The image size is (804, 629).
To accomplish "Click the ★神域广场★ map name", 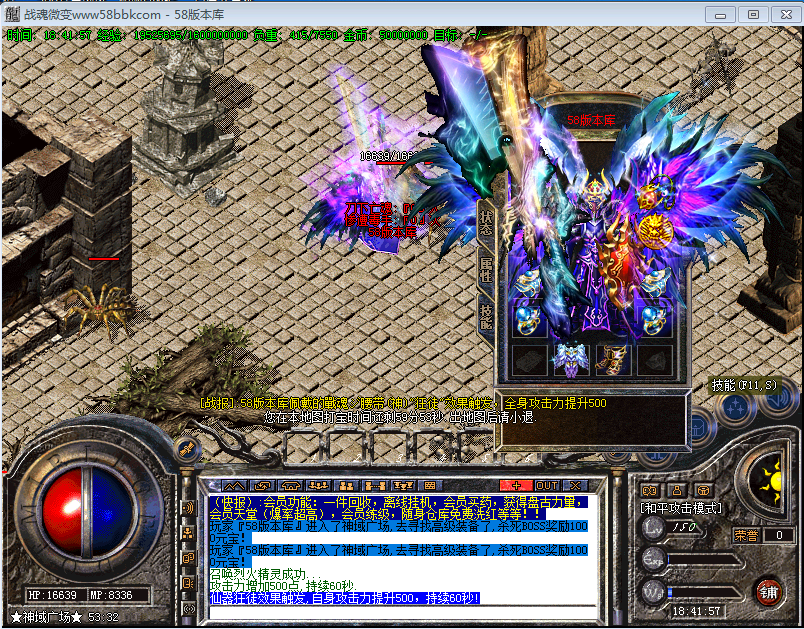I will [47, 617].
